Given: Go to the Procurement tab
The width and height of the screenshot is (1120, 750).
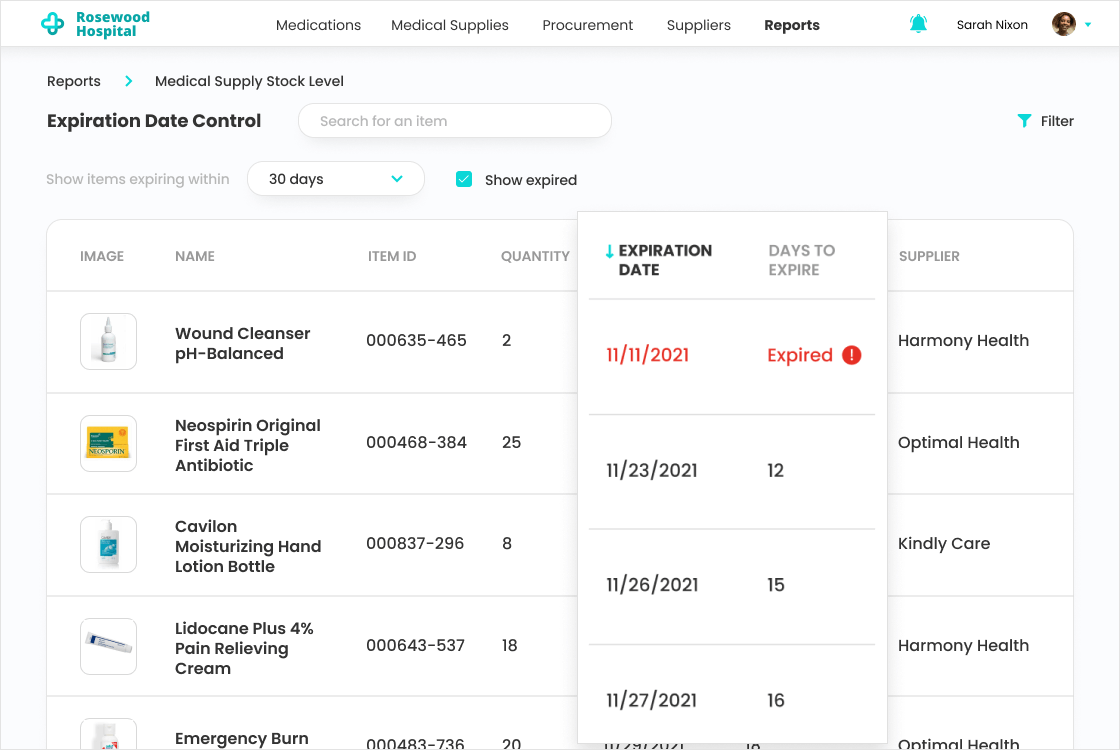Looking at the screenshot, I should click(587, 25).
